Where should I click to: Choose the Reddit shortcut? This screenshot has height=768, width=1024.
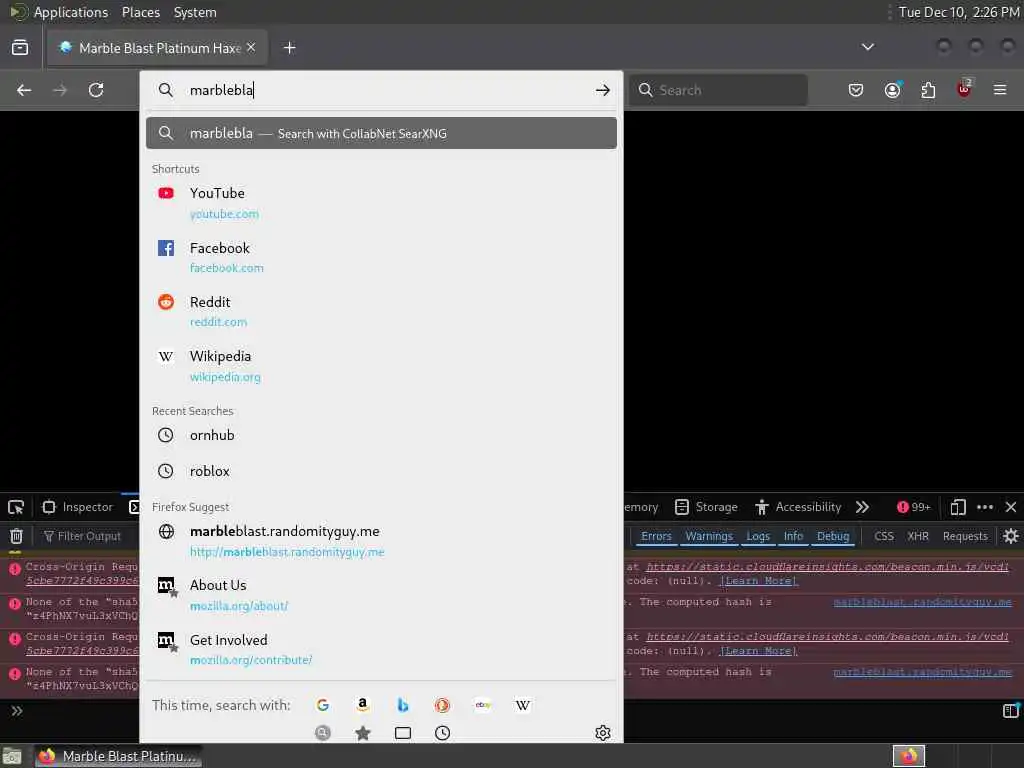pyautogui.click(x=381, y=312)
